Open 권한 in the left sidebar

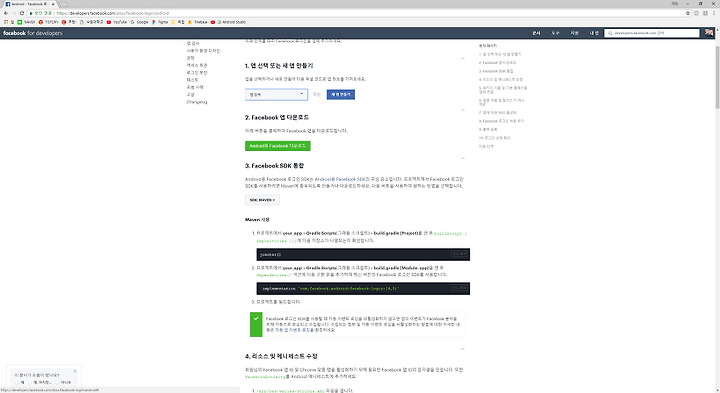click(191, 58)
